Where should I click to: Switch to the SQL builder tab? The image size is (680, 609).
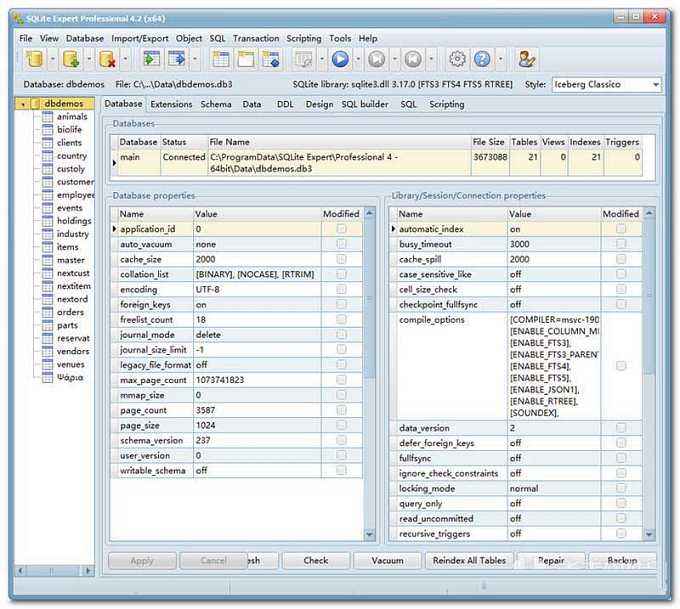365,104
